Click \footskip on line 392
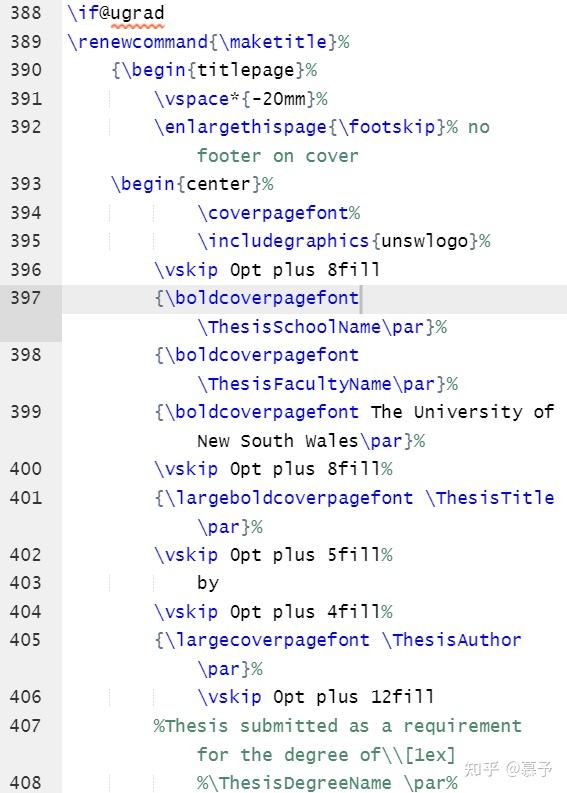 (x=387, y=127)
